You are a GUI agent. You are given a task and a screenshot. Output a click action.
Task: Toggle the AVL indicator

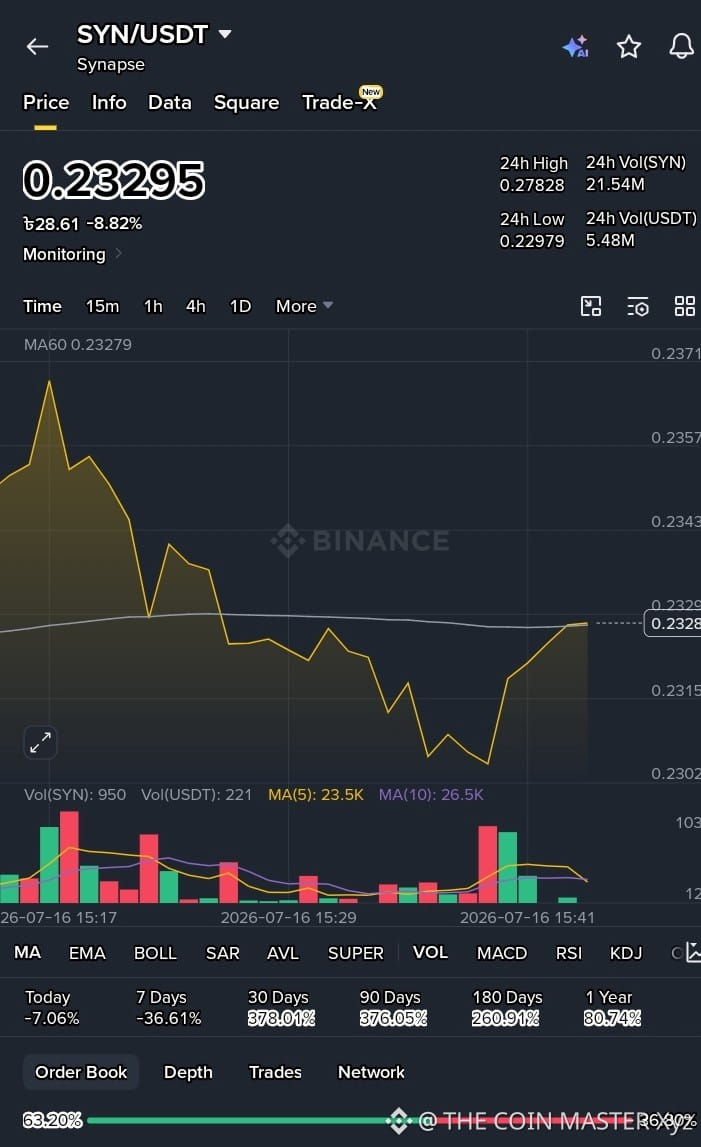pos(282,953)
